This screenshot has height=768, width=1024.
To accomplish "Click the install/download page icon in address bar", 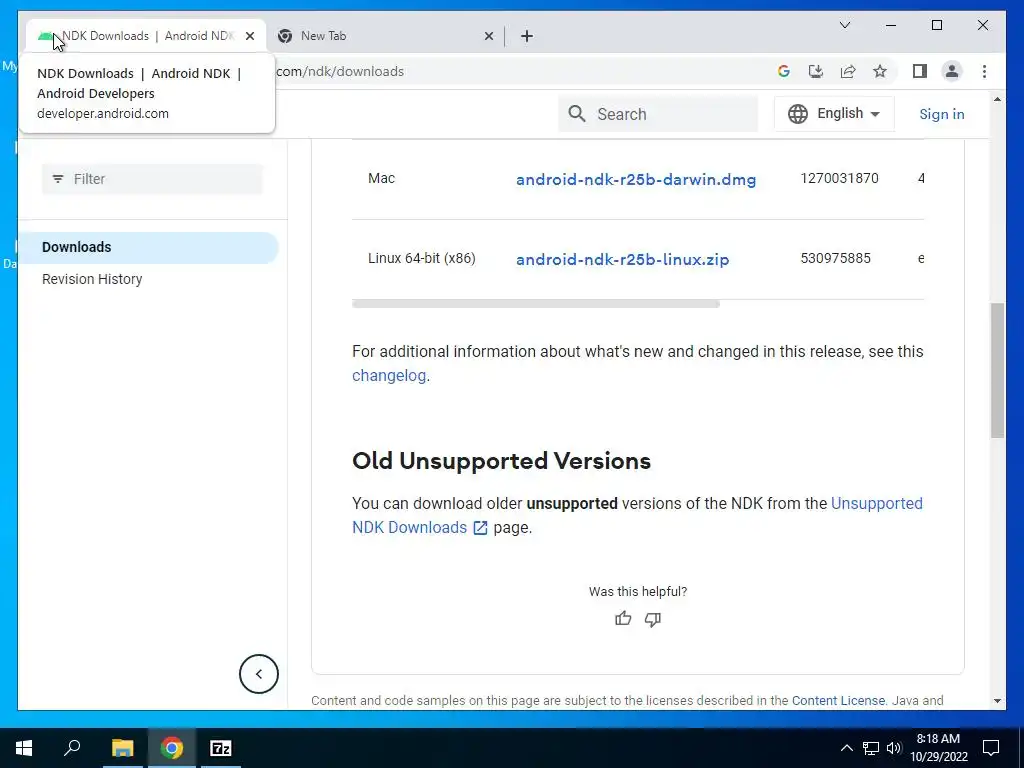I will click(816, 72).
